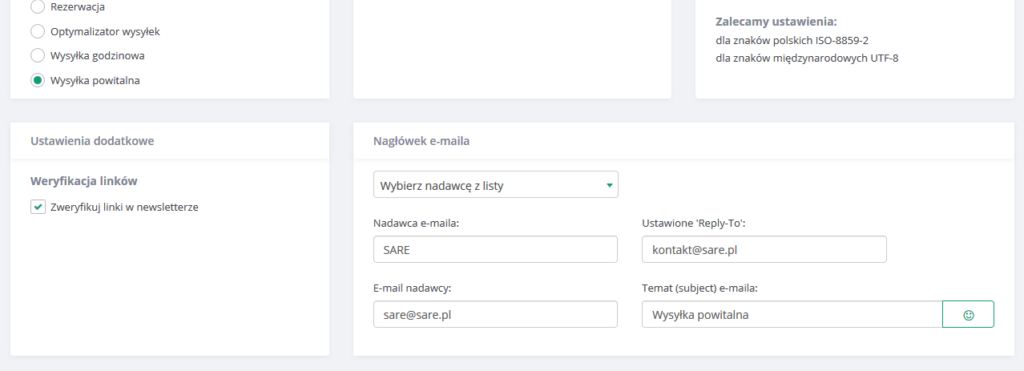This screenshot has width=1024, height=371.
Task: Click the Nadawca e-maila label
Action: [x=417, y=223]
